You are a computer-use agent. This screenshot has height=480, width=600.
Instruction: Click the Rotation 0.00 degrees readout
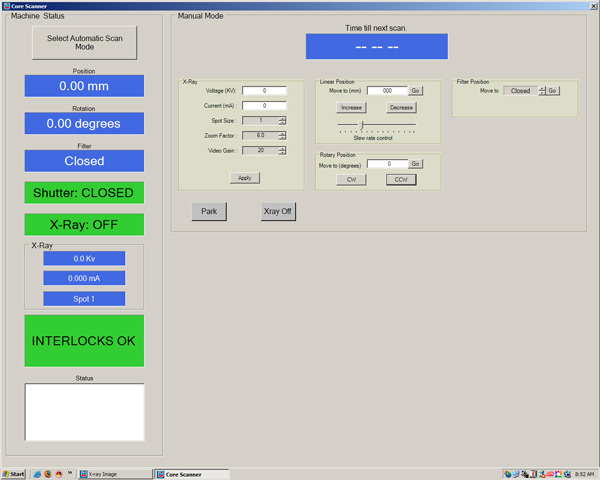[x=84, y=123]
